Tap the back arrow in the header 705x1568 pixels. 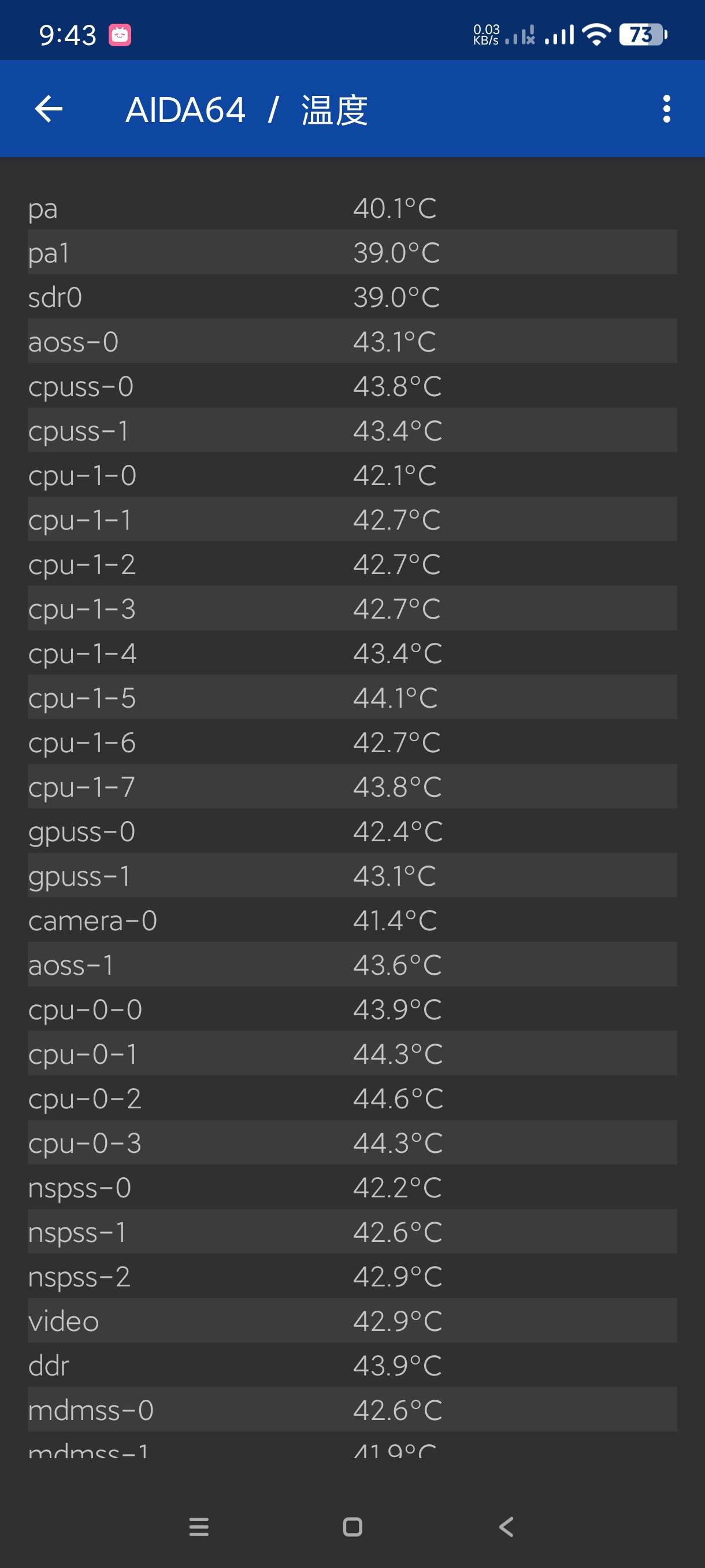(49, 110)
